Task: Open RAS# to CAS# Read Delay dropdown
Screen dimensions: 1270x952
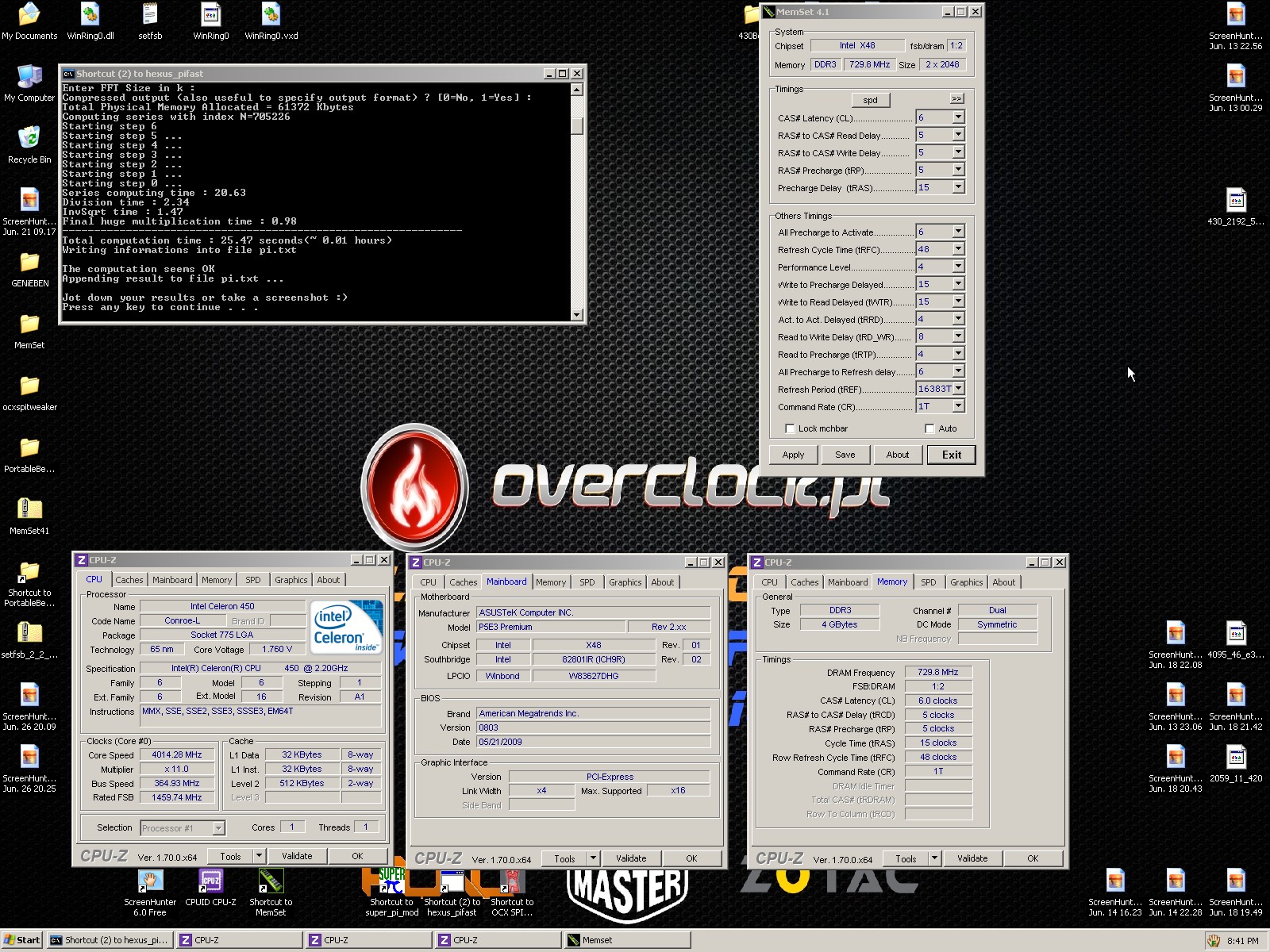Action: coord(958,135)
